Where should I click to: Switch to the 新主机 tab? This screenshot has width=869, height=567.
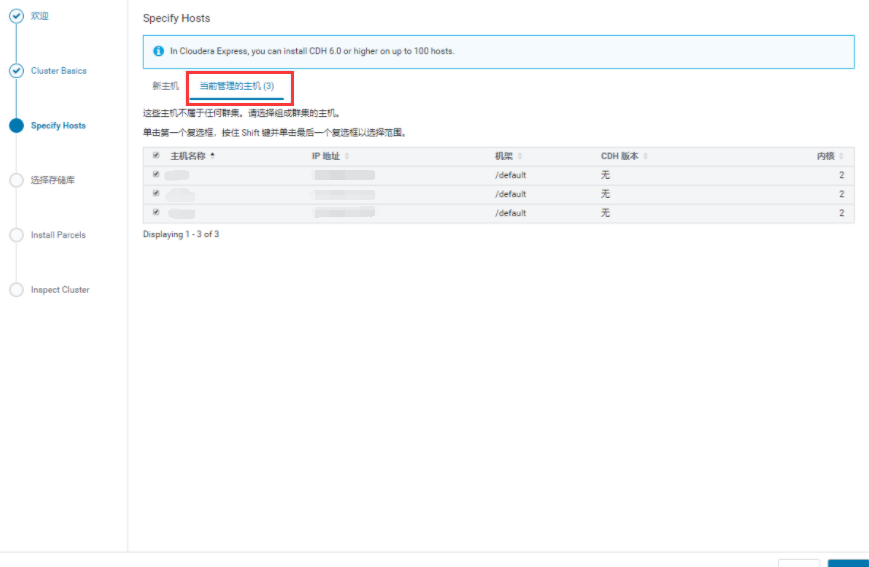coord(165,86)
